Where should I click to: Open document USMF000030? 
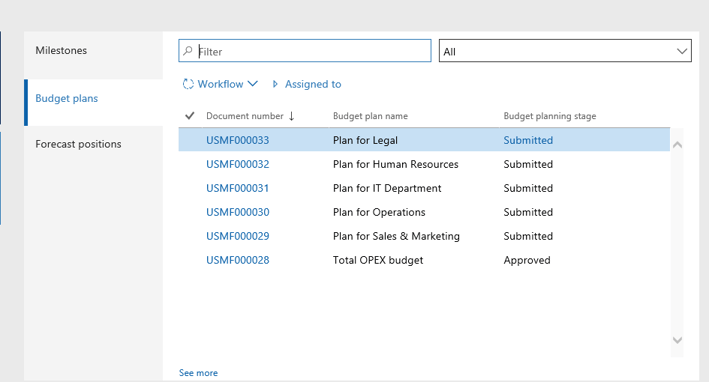[237, 212]
